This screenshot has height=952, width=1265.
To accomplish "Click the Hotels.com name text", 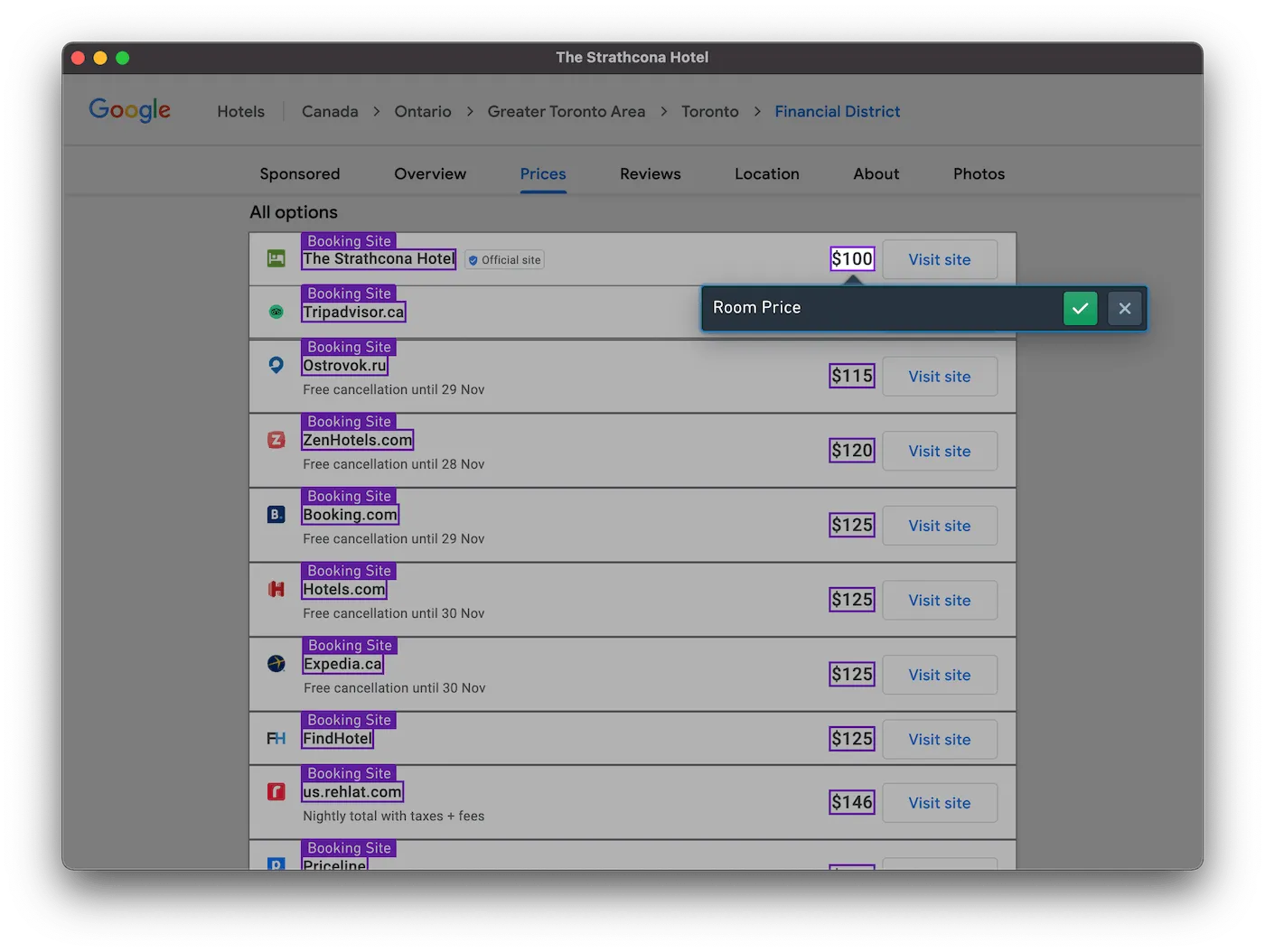I will [x=343, y=589].
